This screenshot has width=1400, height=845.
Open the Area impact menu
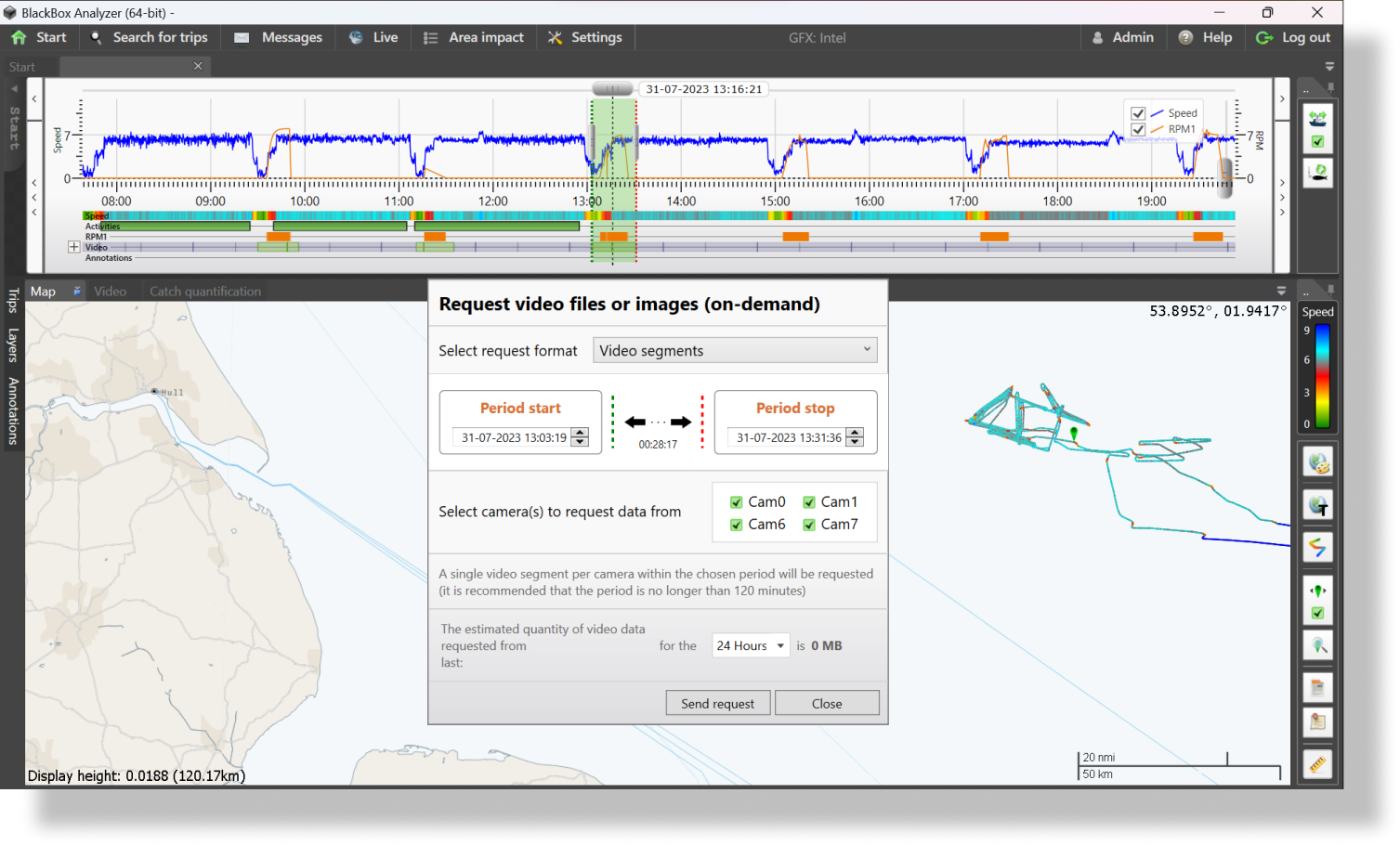pos(474,38)
